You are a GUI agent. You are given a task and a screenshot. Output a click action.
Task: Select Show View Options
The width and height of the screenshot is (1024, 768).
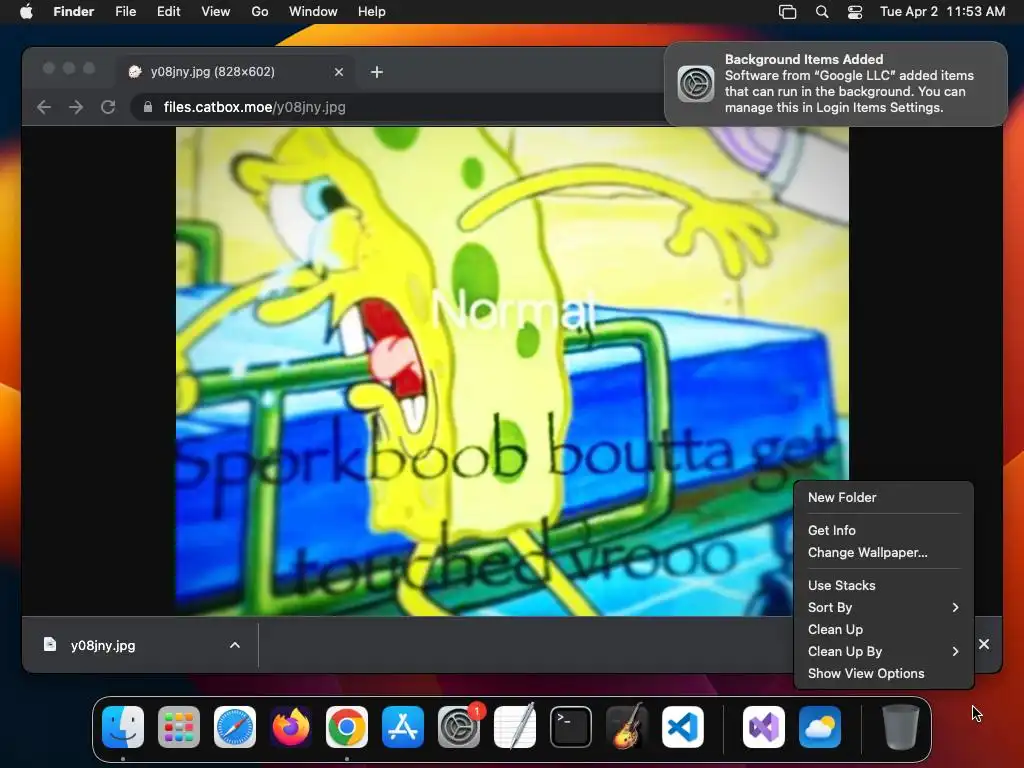tap(884, 673)
